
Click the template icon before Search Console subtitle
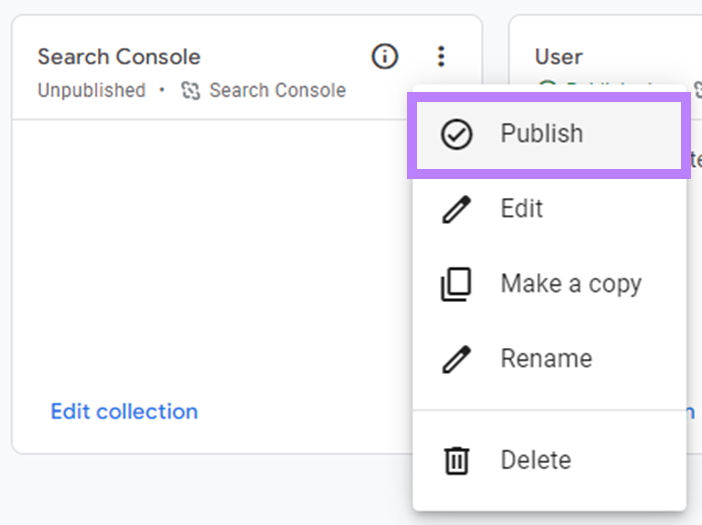[x=191, y=90]
